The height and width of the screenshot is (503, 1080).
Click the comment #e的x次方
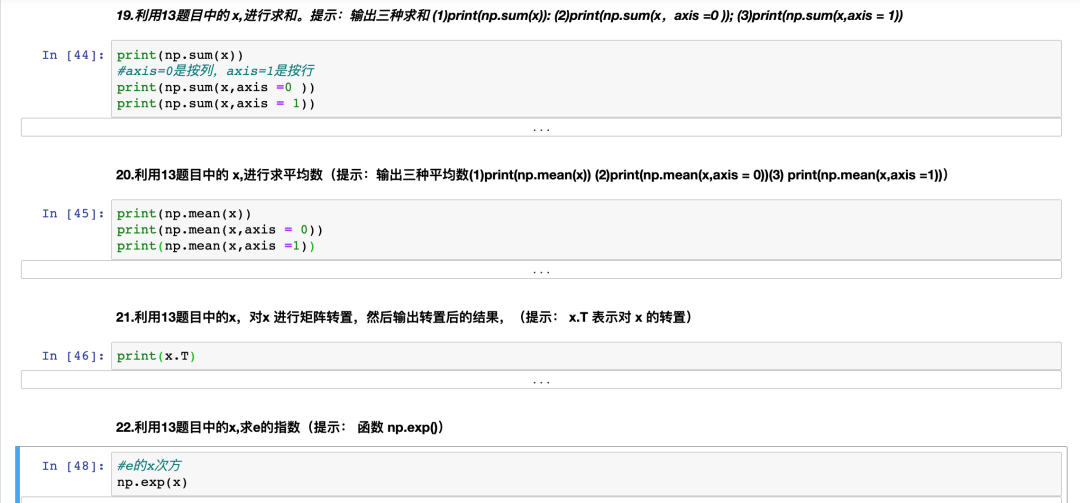tap(149, 466)
